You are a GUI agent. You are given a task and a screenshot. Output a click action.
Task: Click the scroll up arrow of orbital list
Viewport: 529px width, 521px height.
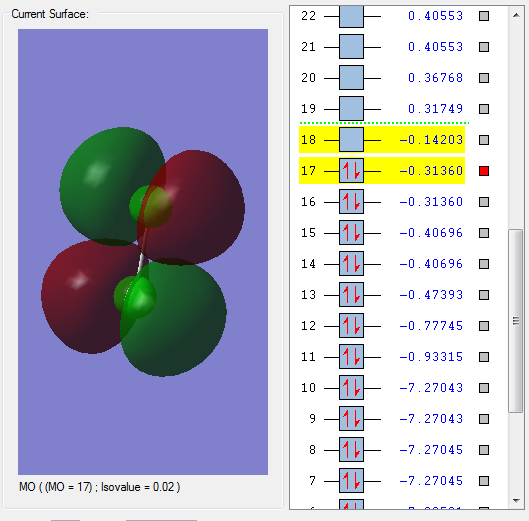click(516, 15)
